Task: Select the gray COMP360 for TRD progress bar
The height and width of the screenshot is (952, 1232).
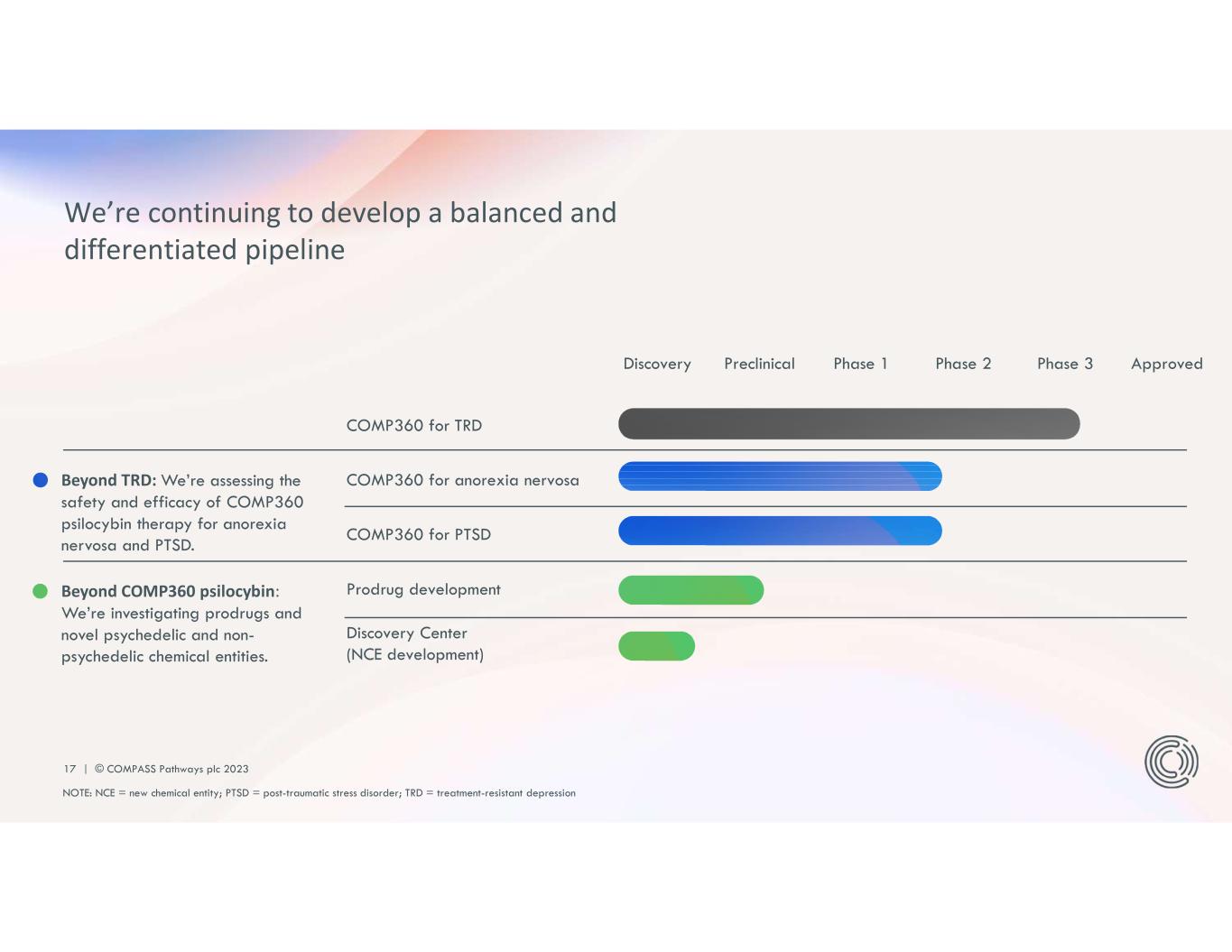Action: [x=848, y=424]
